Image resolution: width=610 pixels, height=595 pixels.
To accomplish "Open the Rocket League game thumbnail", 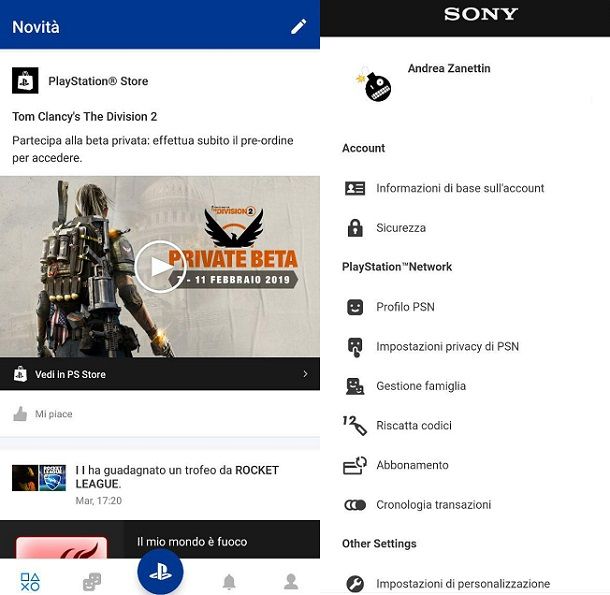I will [x=53, y=478].
